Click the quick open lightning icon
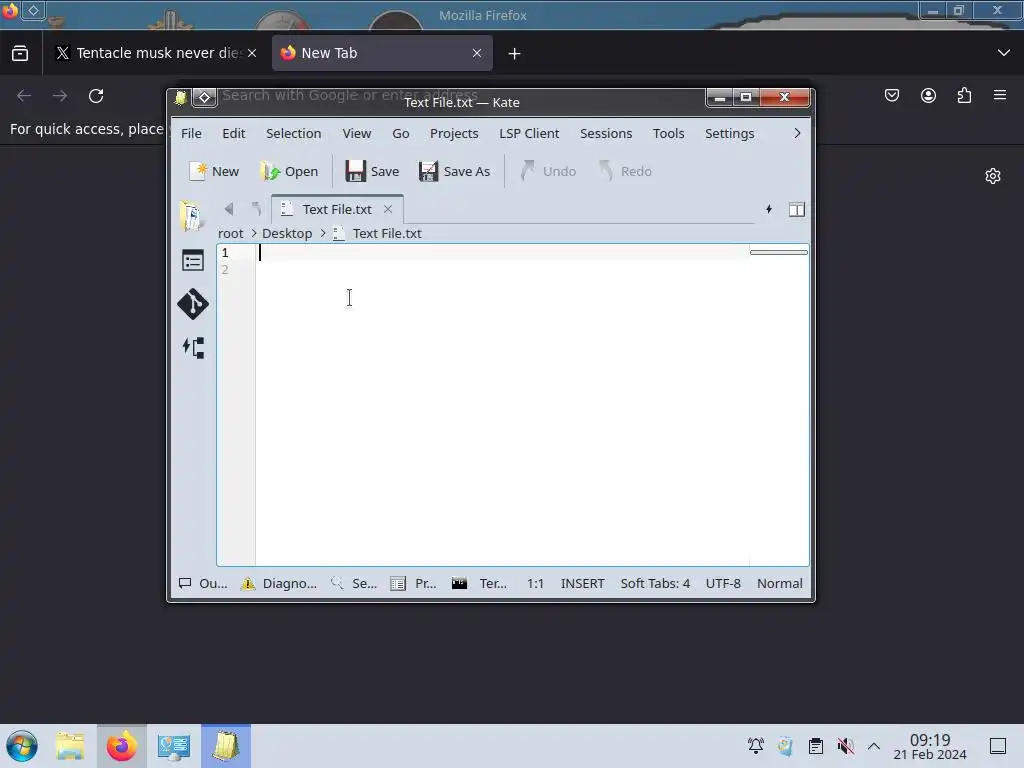 769,209
